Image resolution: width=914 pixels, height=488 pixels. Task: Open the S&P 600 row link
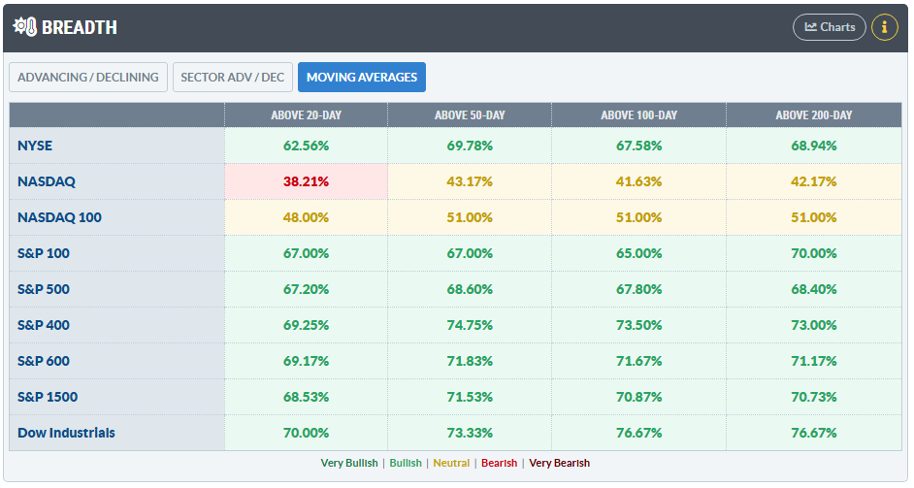coord(44,361)
